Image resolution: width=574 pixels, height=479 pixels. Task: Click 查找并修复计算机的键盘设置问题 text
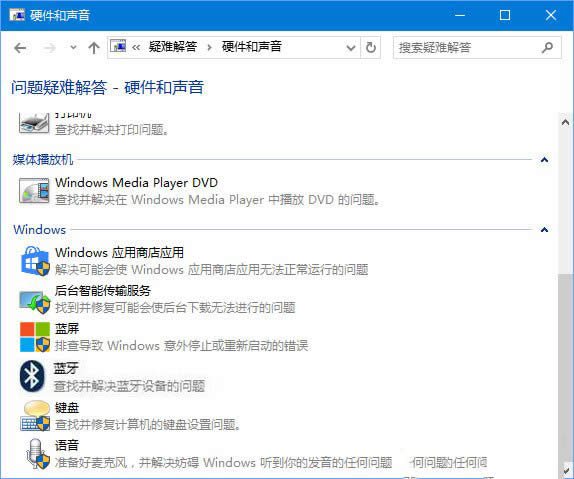148,425
